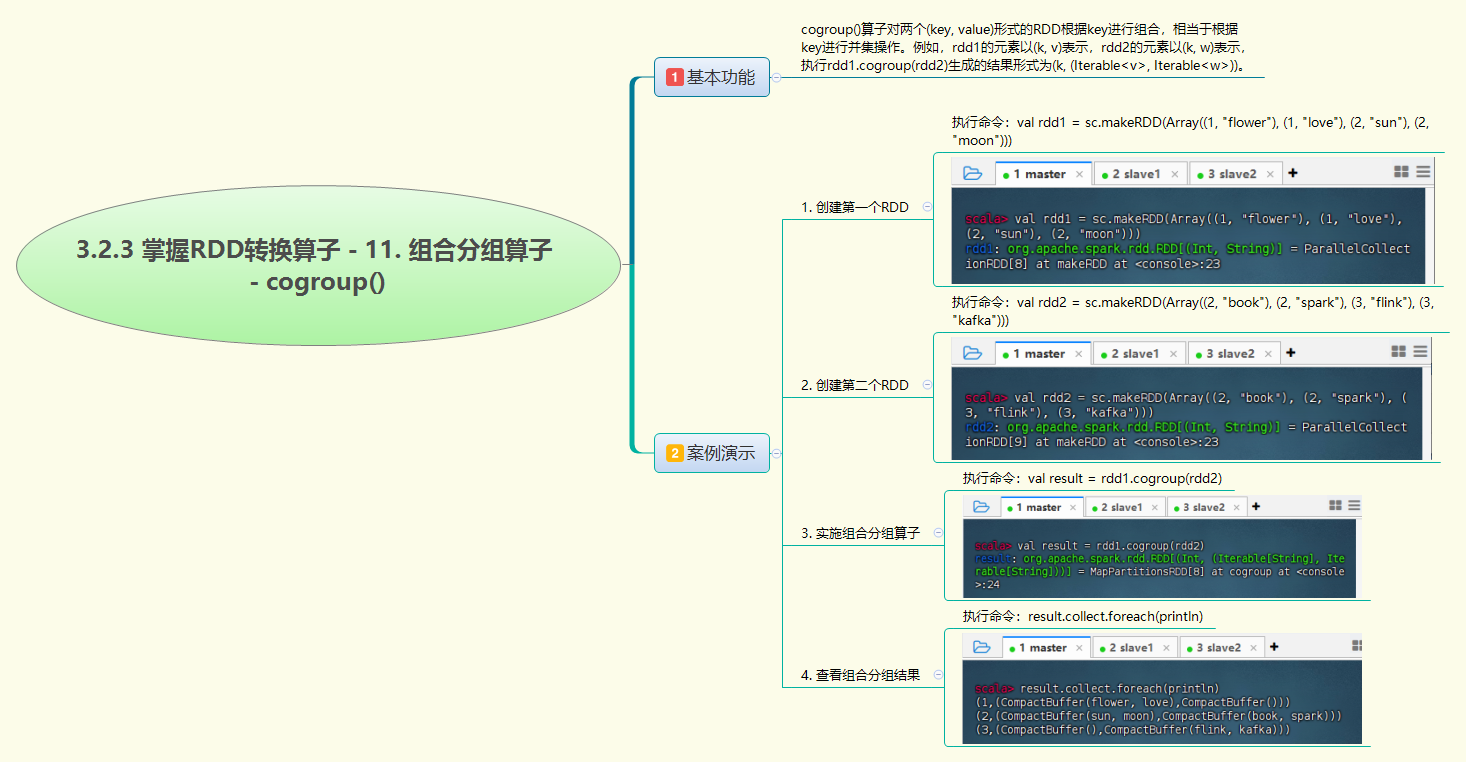
Task: Open folder icon in cogroup result terminal
Action: point(981,507)
